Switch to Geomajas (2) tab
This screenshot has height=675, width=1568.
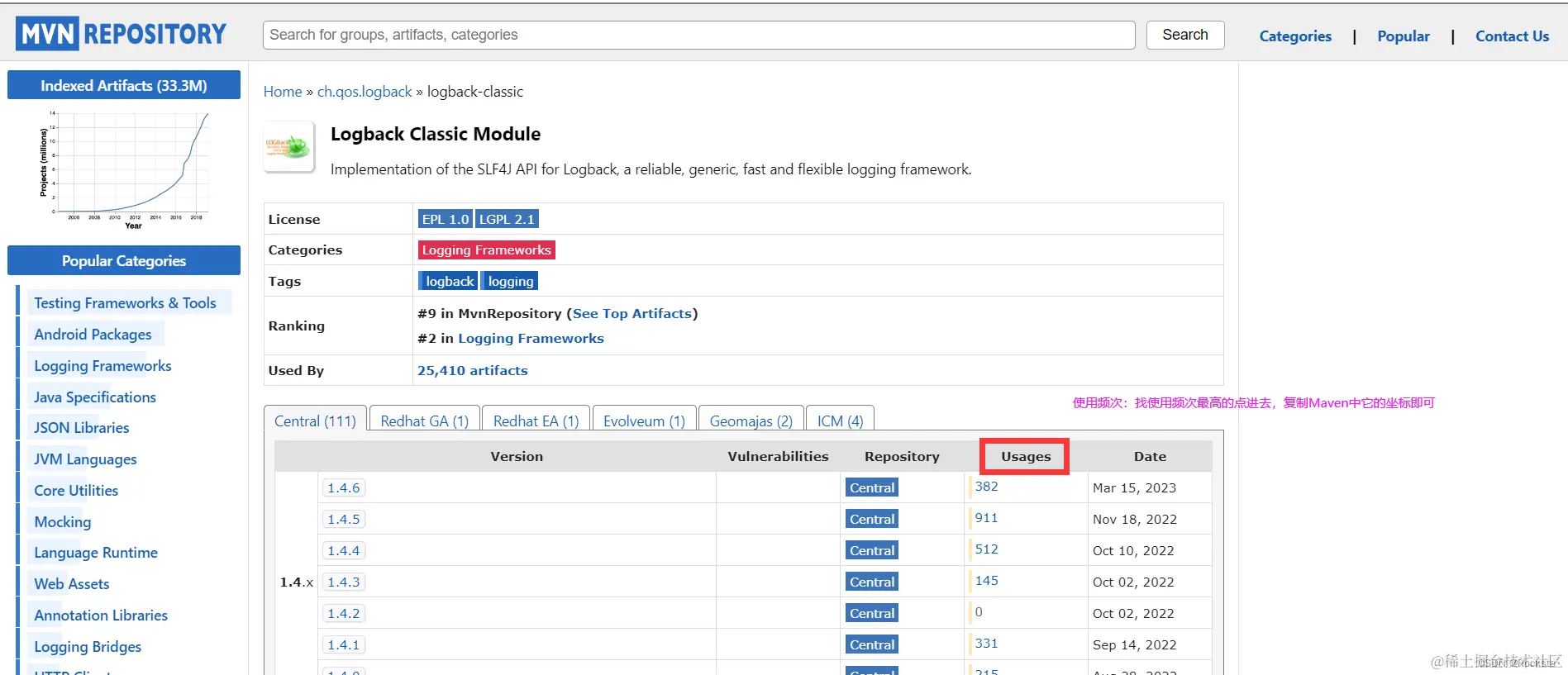click(x=751, y=421)
